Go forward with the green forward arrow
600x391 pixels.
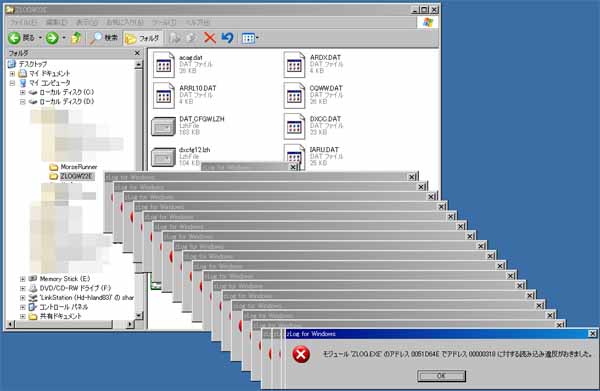click(x=52, y=38)
